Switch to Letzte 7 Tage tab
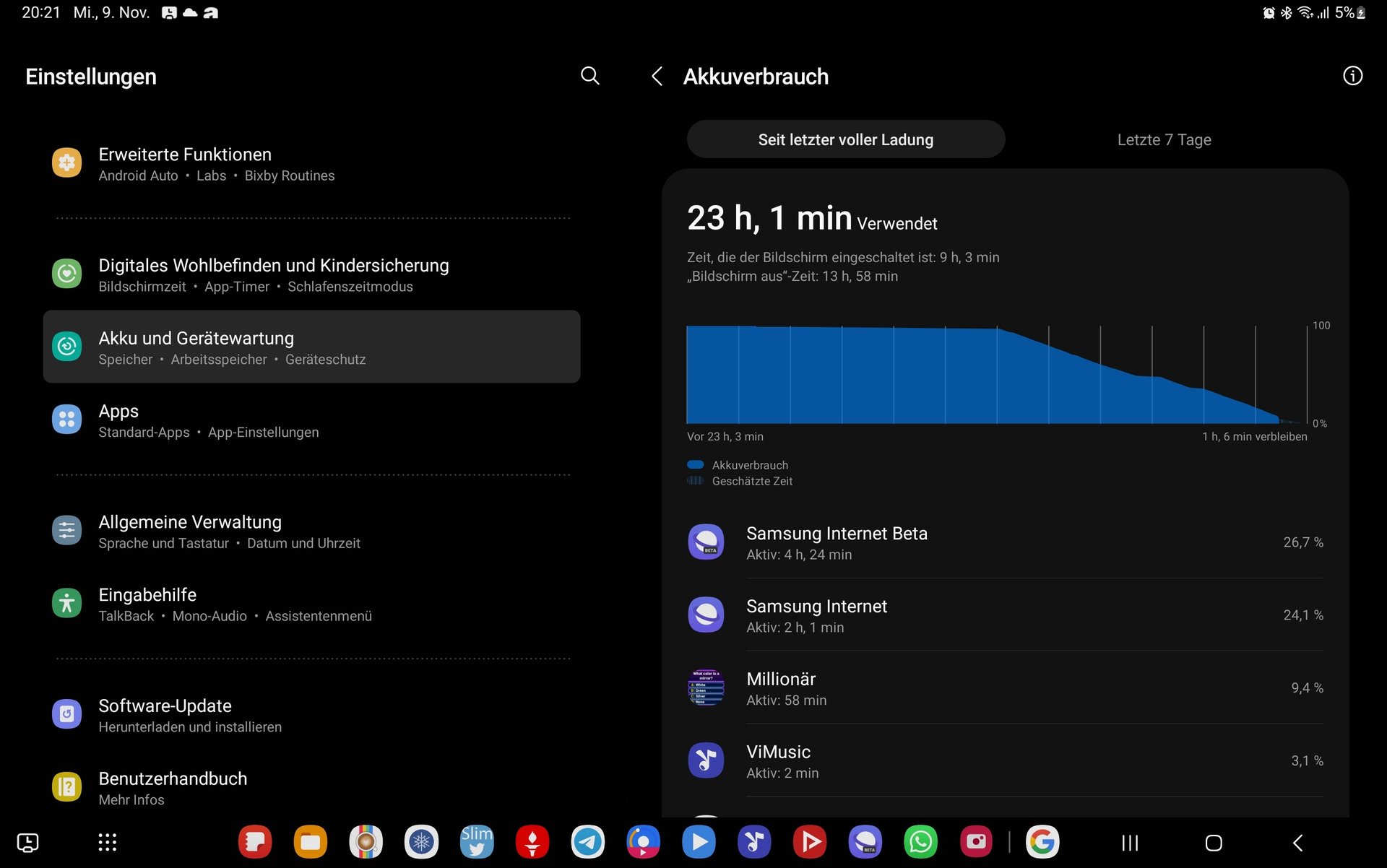1387x868 pixels. coord(1164,140)
